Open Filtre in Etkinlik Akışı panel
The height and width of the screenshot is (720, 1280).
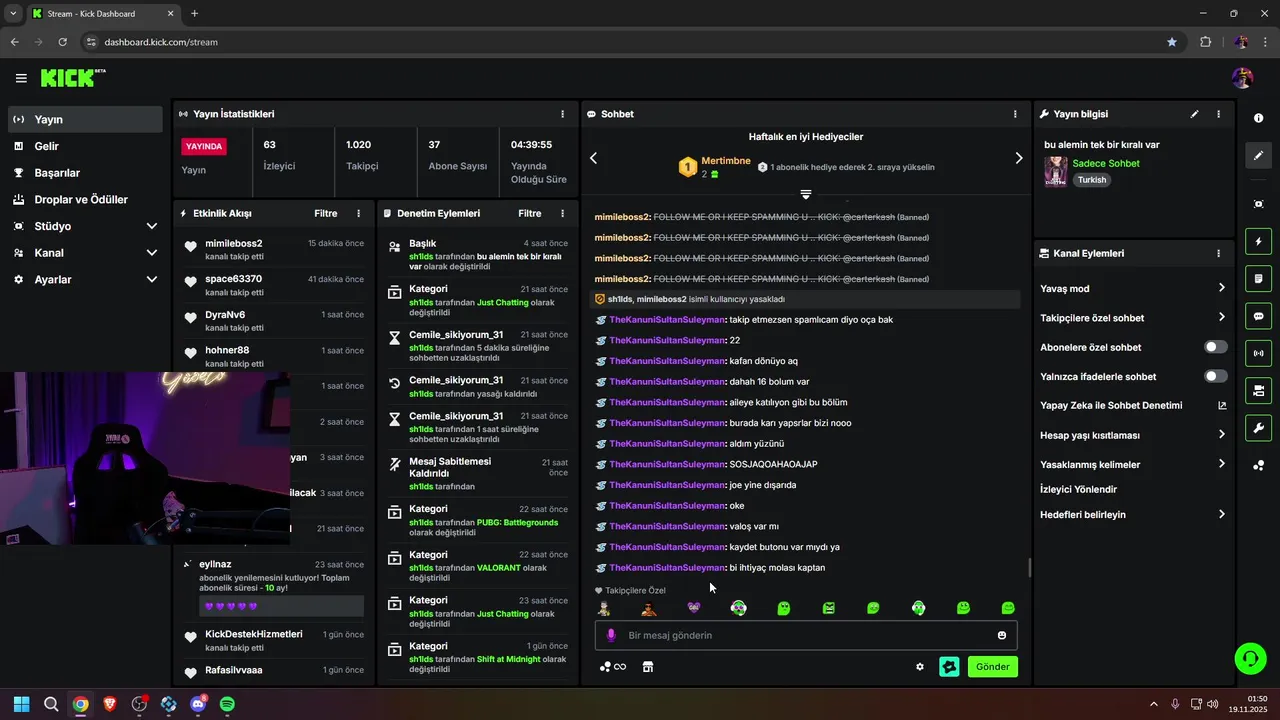click(326, 213)
